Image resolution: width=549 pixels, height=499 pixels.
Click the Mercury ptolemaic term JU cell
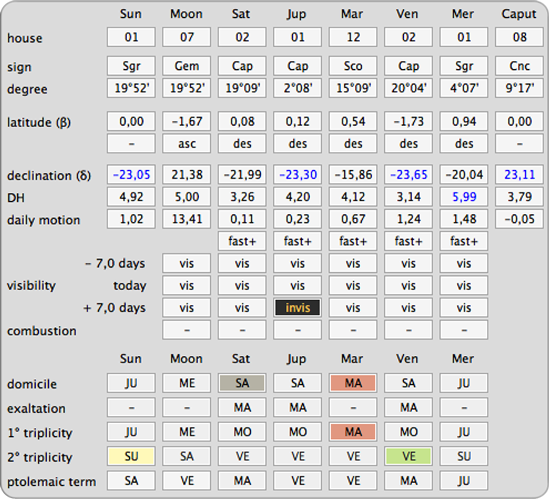(464, 481)
